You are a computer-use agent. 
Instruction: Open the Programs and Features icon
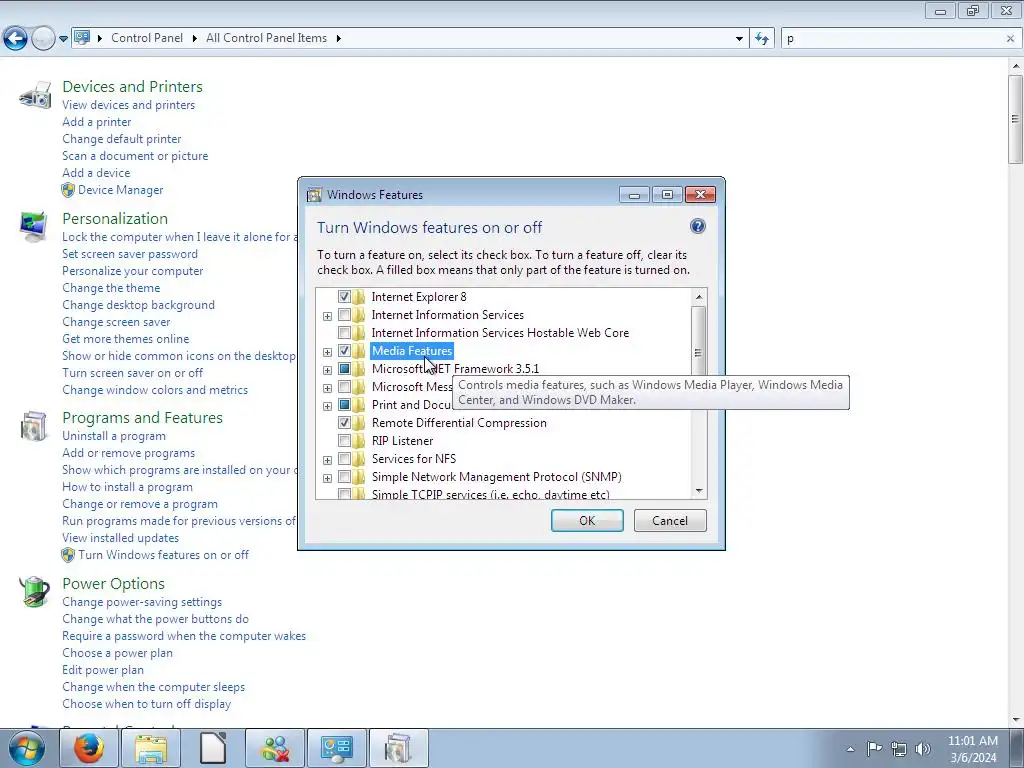tap(33, 426)
